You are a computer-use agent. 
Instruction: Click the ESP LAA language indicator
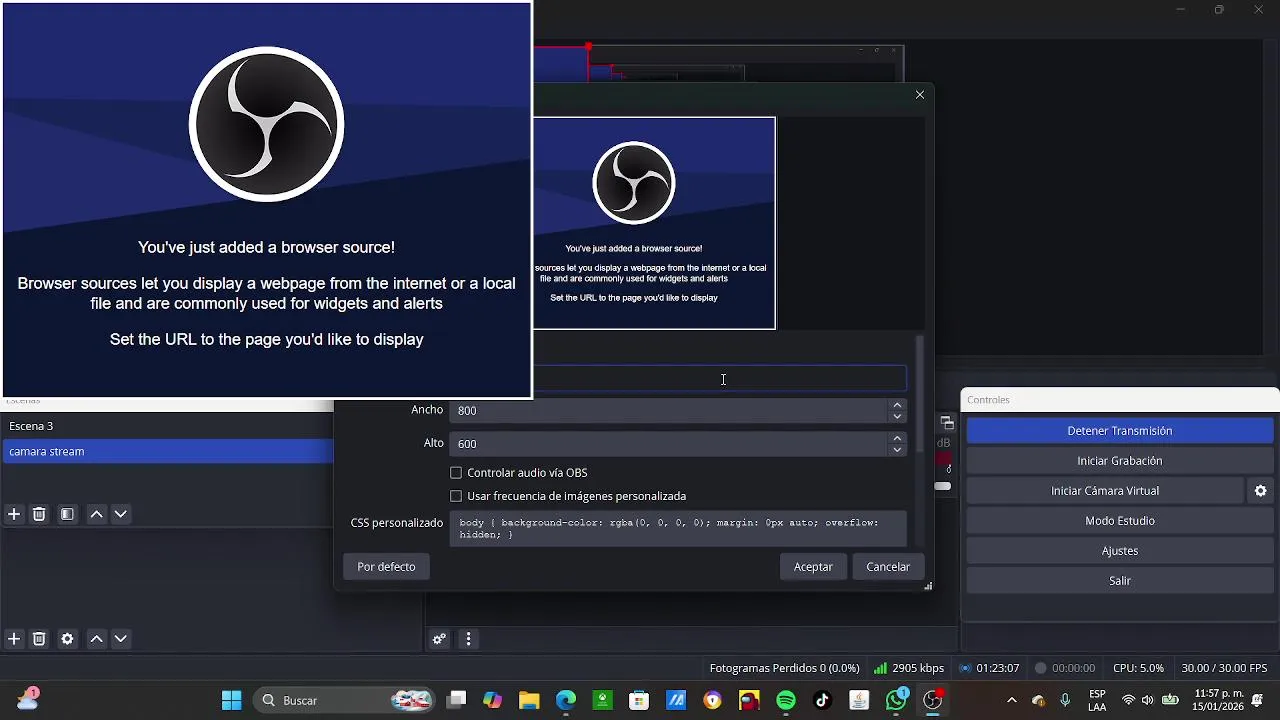[1097, 700]
